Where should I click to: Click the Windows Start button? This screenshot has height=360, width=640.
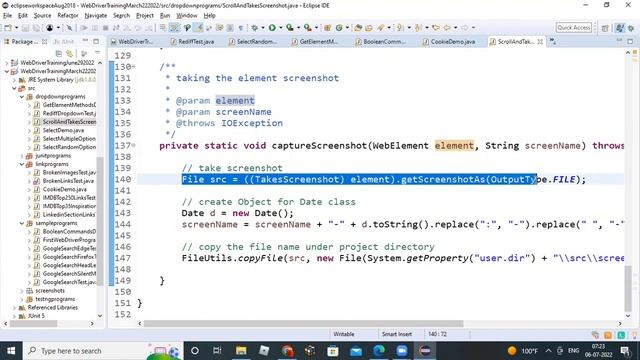tap(11, 351)
